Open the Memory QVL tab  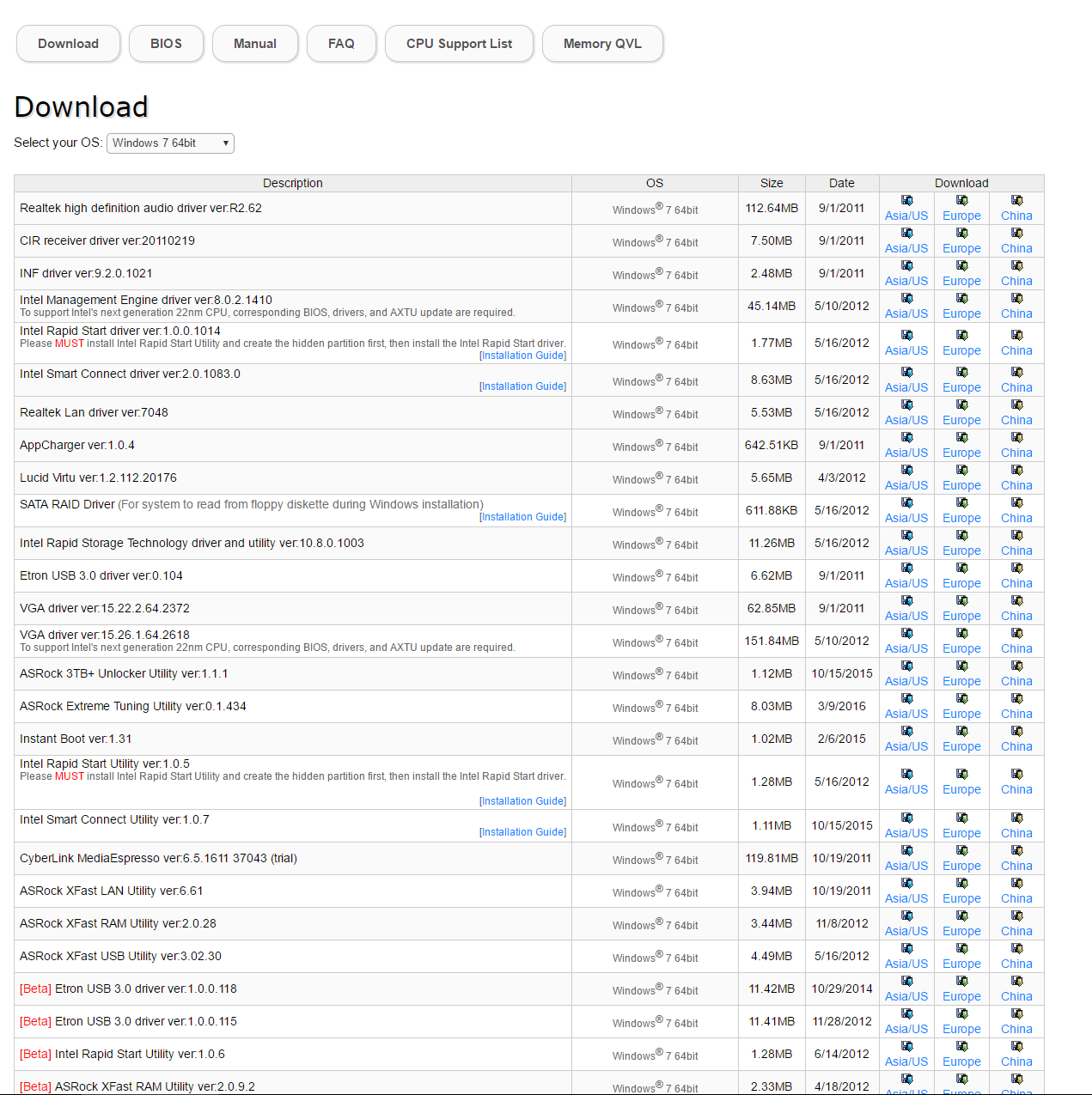coord(602,44)
